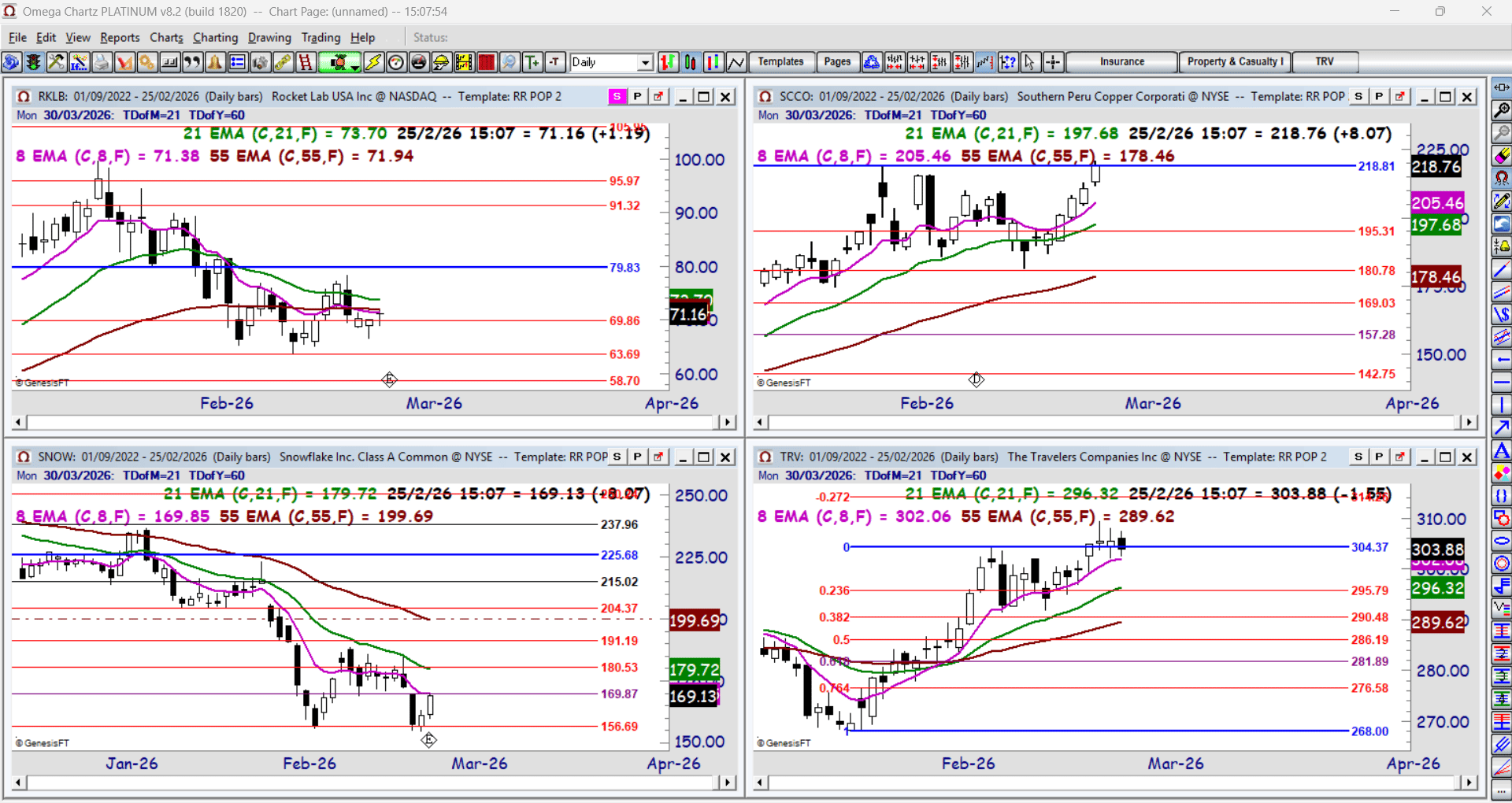Click the yellow hard hat icon
This screenshot has width=1512, height=803.
tap(441, 62)
